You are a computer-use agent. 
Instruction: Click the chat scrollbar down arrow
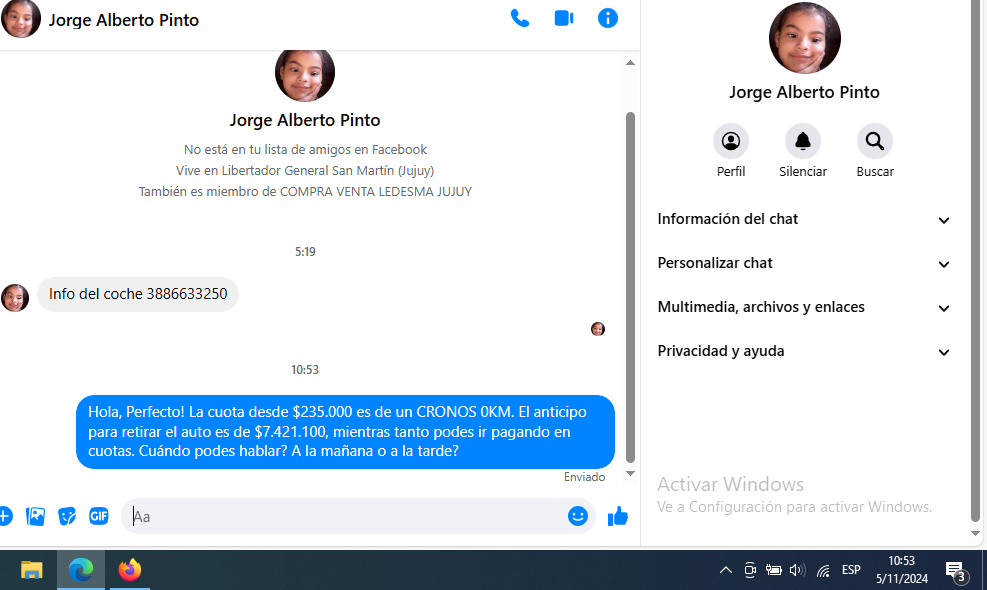630,474
